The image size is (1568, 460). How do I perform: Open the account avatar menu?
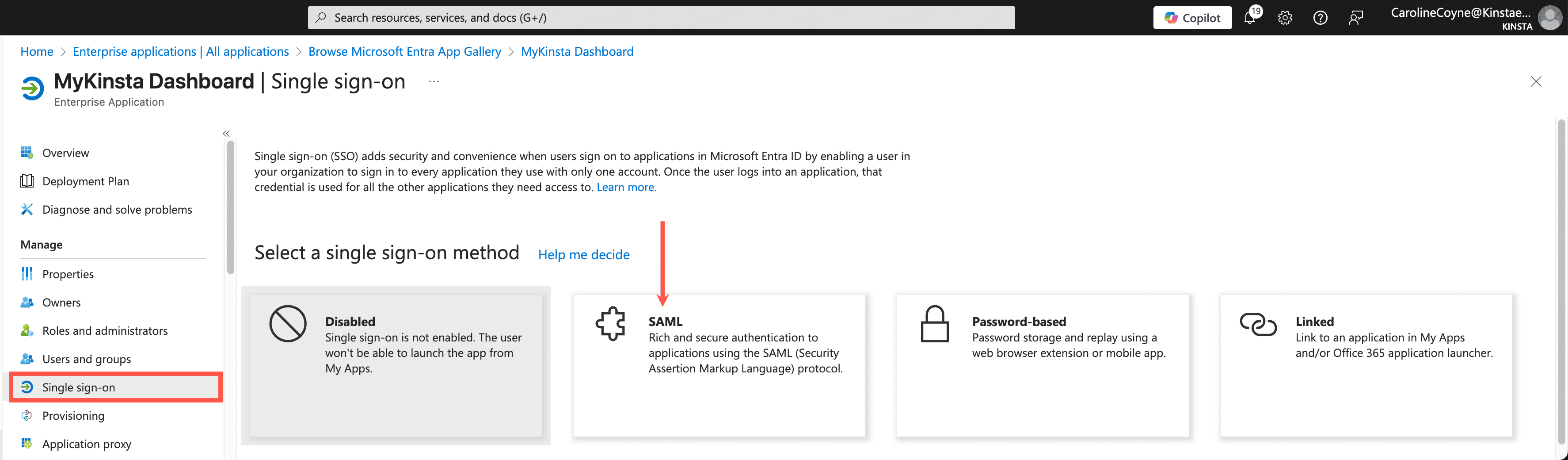pos(1548,17)
